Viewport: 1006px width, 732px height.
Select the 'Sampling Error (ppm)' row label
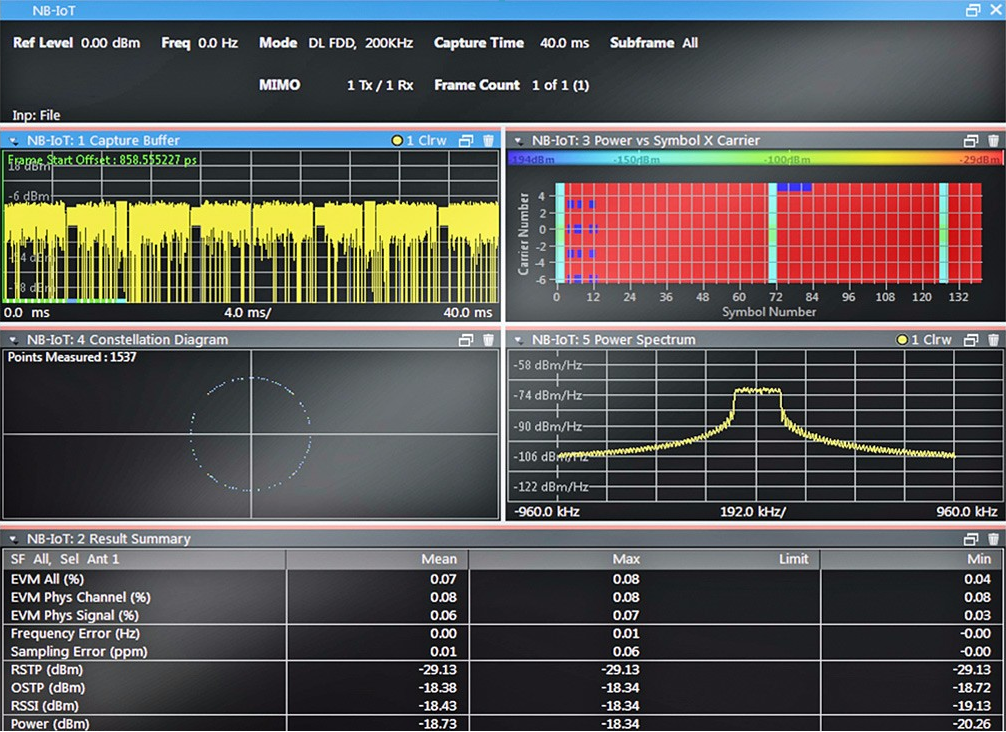coord(79,652)
